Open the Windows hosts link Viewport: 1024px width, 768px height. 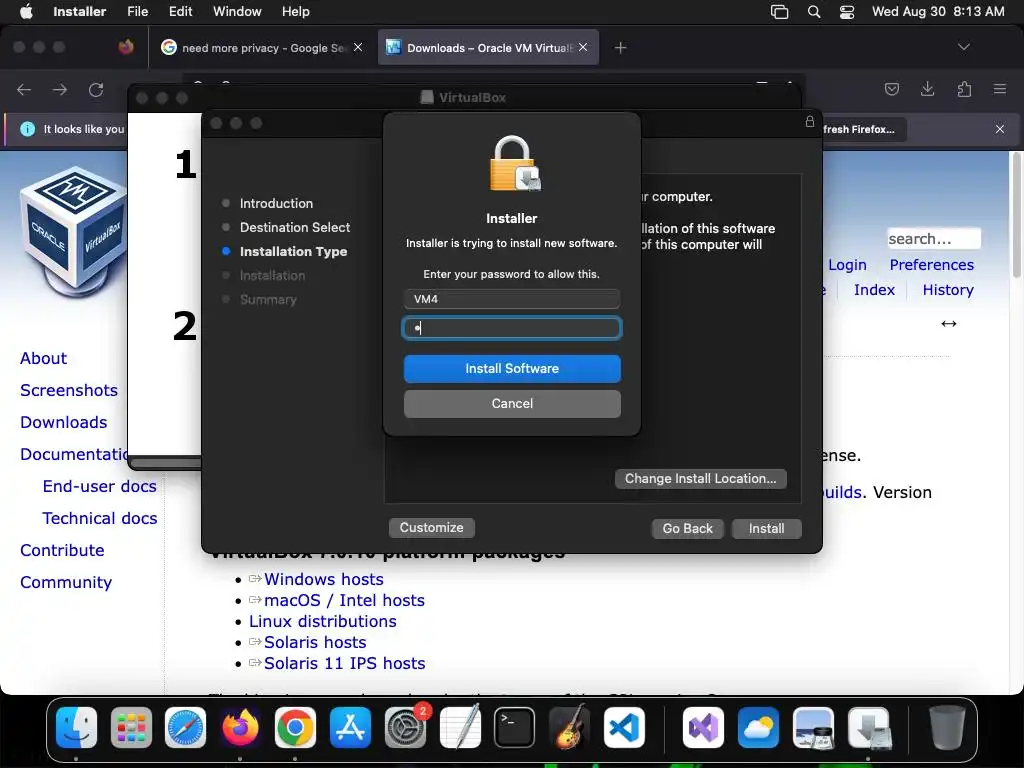[323, 579]
